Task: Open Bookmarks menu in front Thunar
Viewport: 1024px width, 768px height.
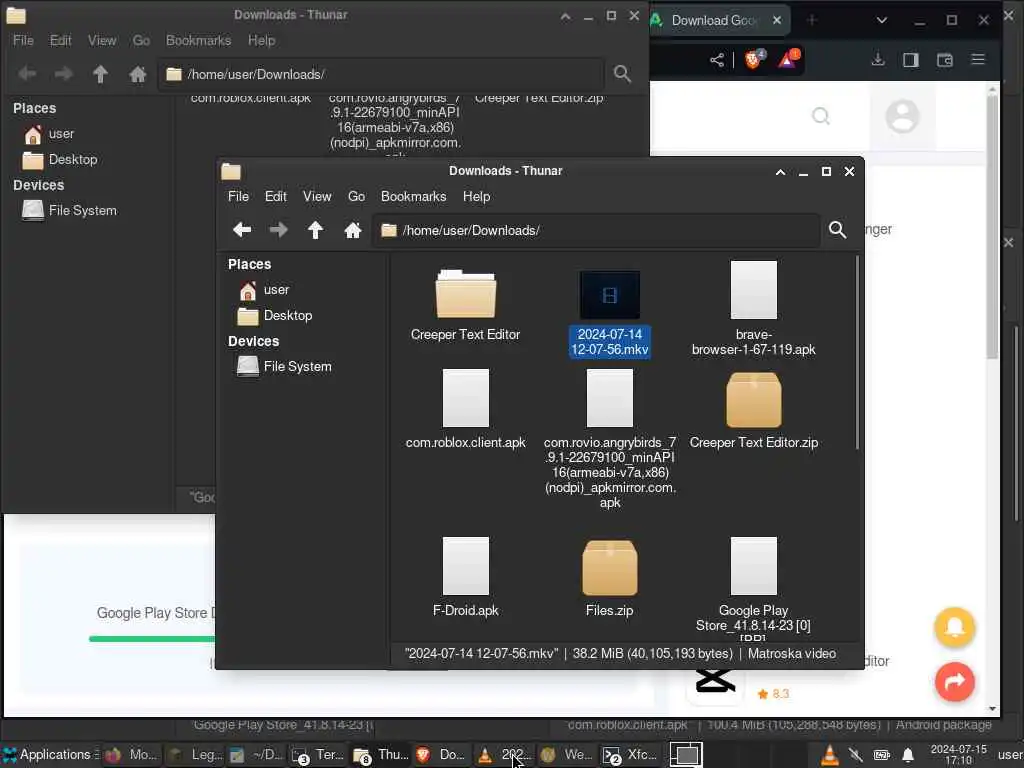Action: point(413,196)
